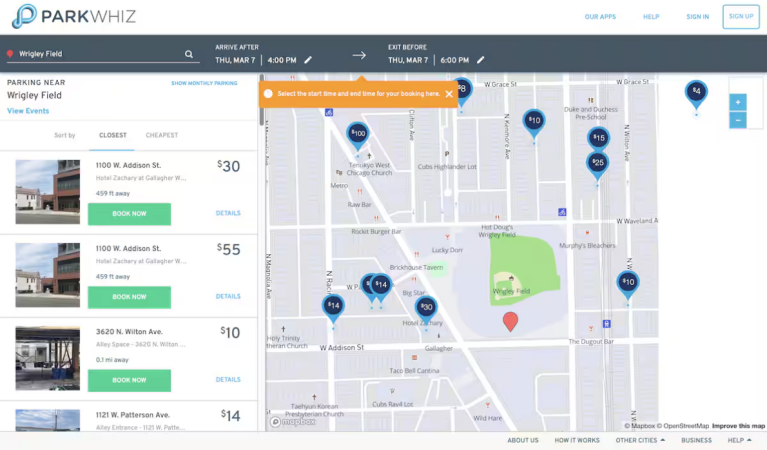Screen dimensions: 767x450
Task: Open Business footer link
Action: pyautogui.click(x=696, y=440)
